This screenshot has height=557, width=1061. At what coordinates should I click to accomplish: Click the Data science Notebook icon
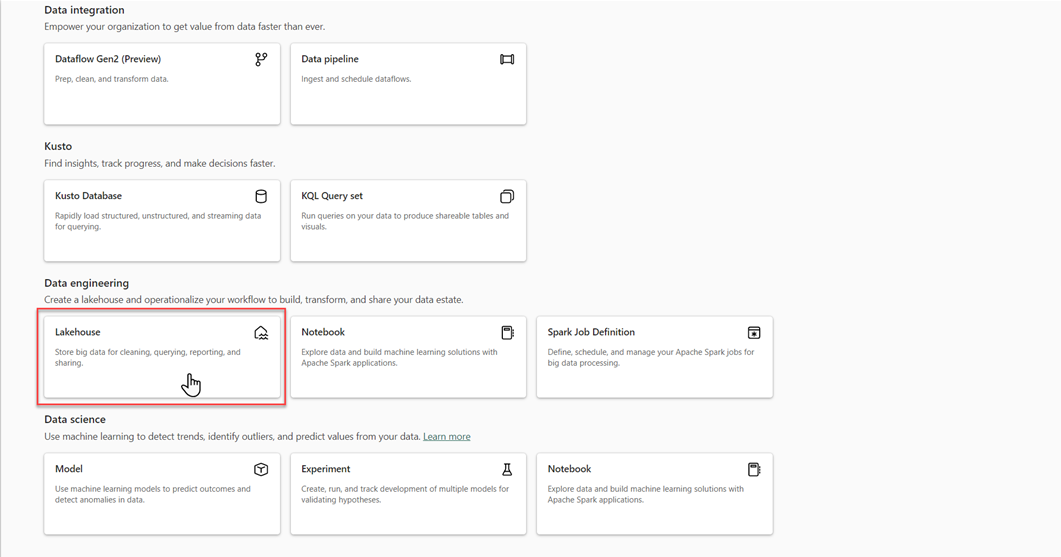754,469
